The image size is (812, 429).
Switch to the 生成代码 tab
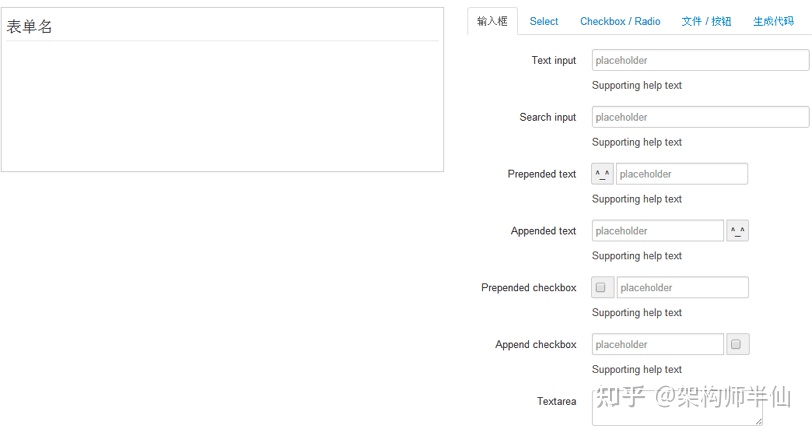coord(773,21)
